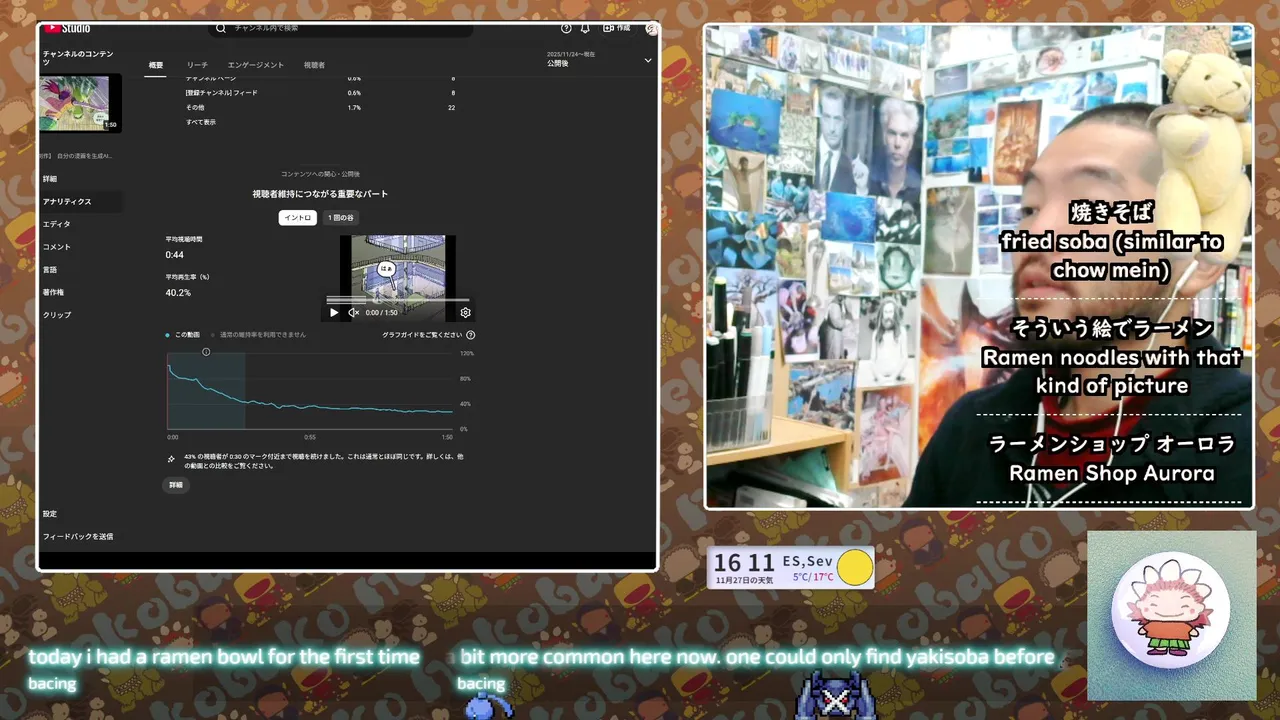The height and width of the screenshot is (720, 1280).
Task: Open preview player settings gear
Action: point(465,313)
